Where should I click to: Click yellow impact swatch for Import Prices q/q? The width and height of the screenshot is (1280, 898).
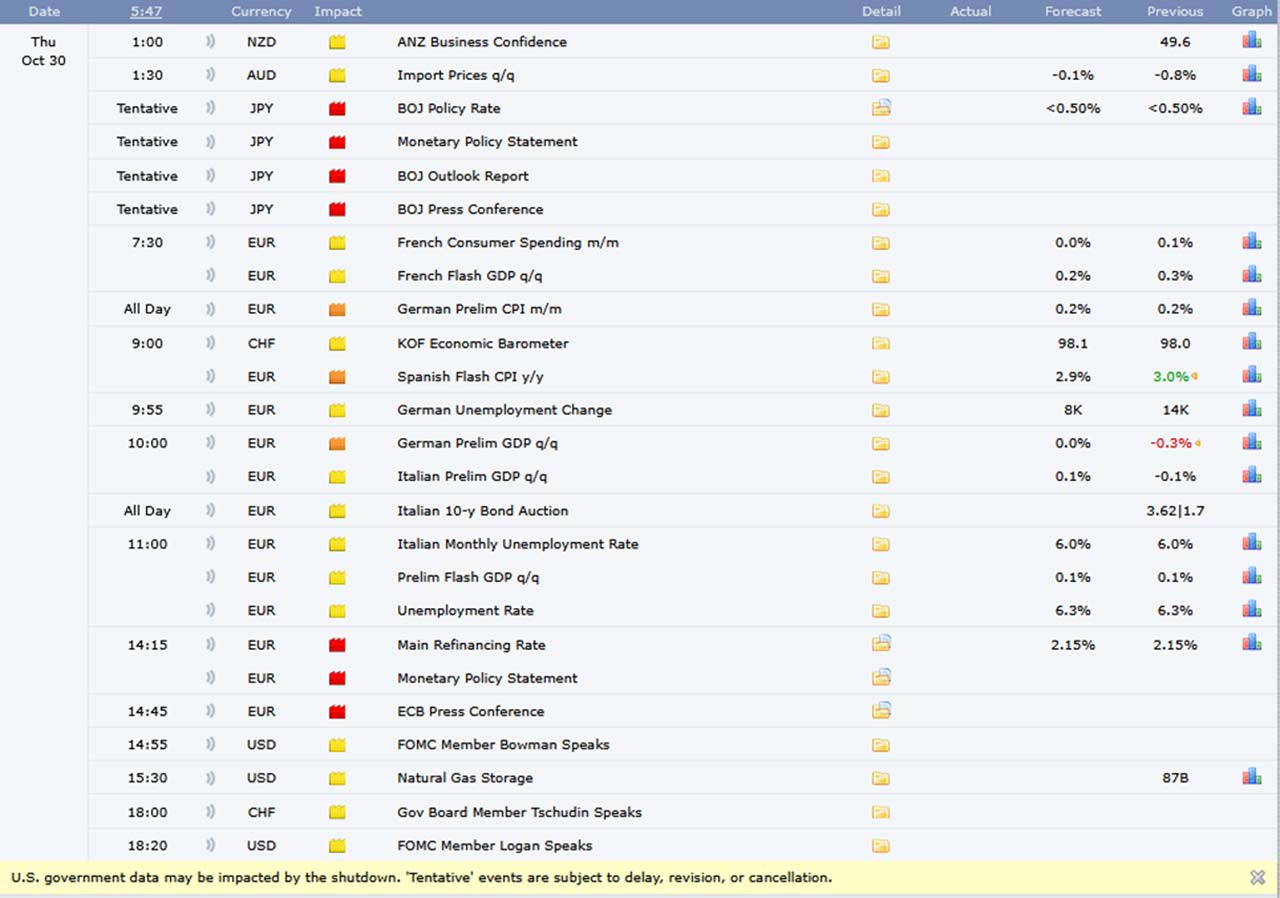pyautogui.click(x=337, y=75)
